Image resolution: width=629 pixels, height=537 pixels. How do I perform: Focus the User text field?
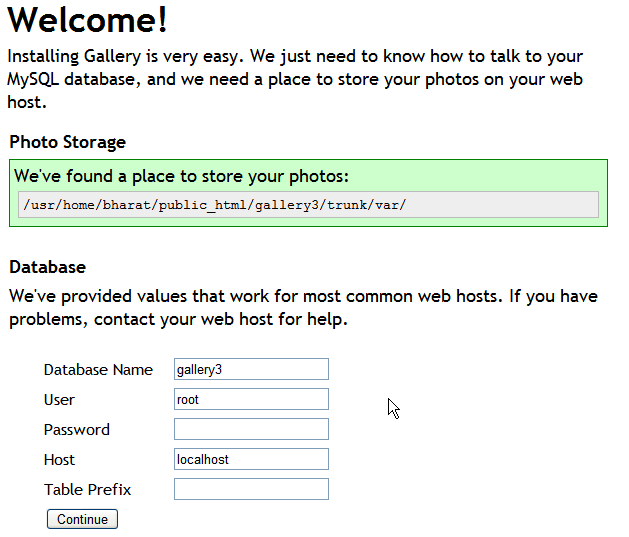(251, 399)
